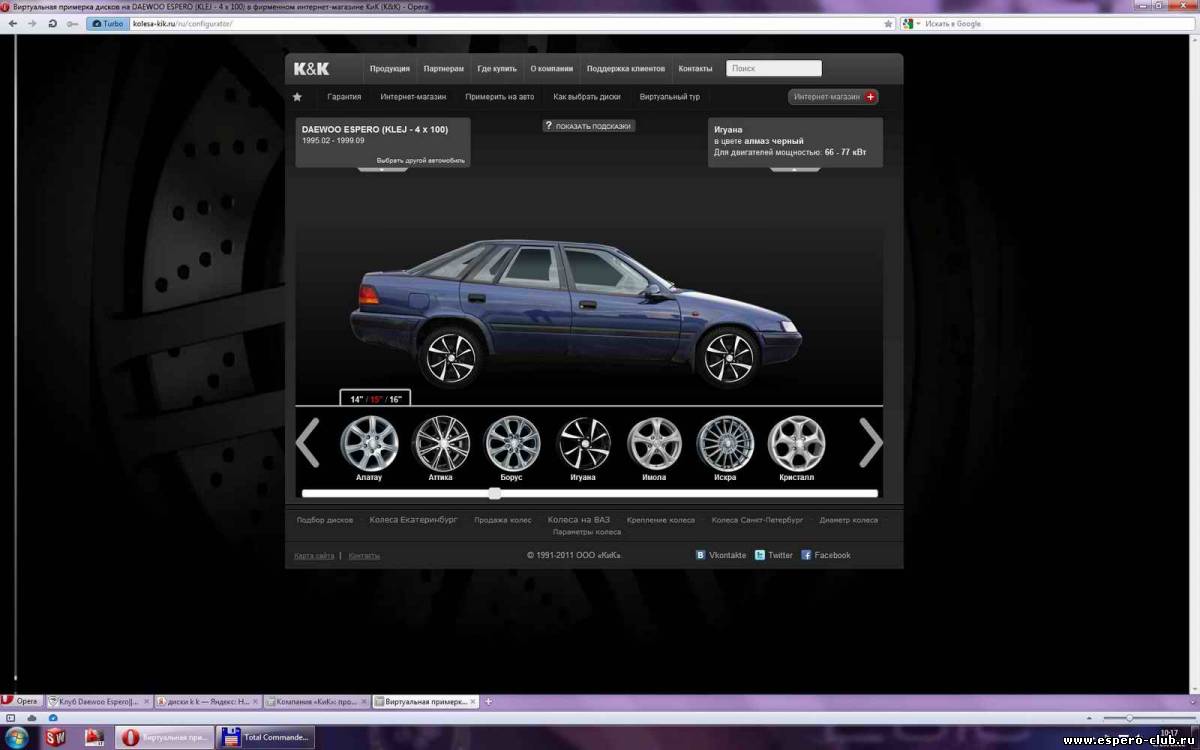The width and height of the screenshot is (1200, 750).
Task: Click the browser Back arrow
Action: tap(13, 23)
